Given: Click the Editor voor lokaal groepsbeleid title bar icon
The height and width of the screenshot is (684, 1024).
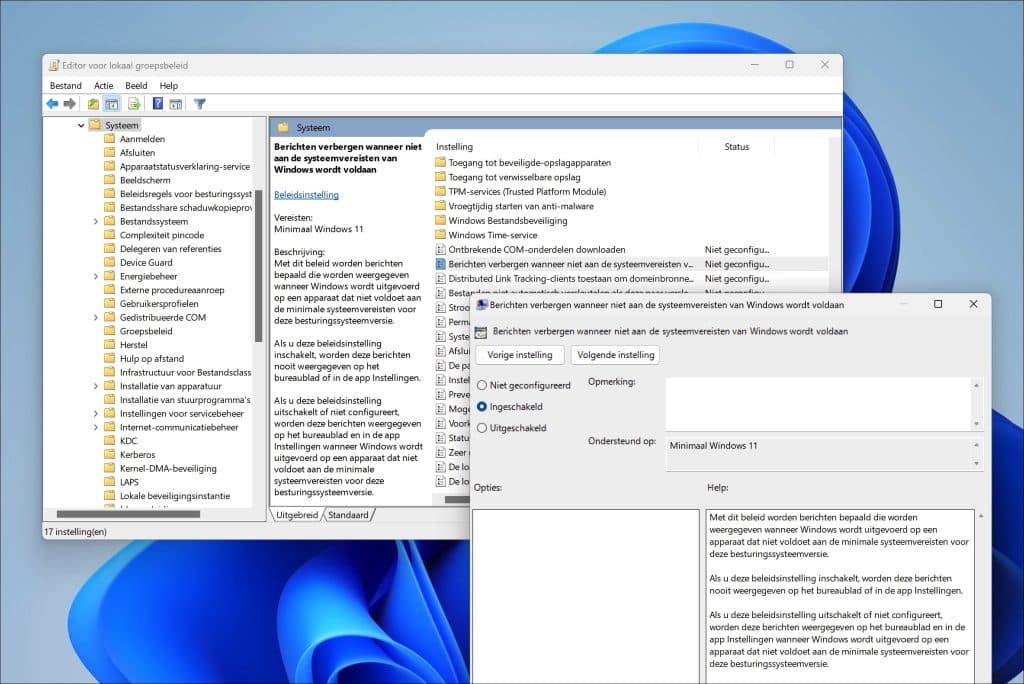Looking at the screenshot, I should [x=54, y=65].
